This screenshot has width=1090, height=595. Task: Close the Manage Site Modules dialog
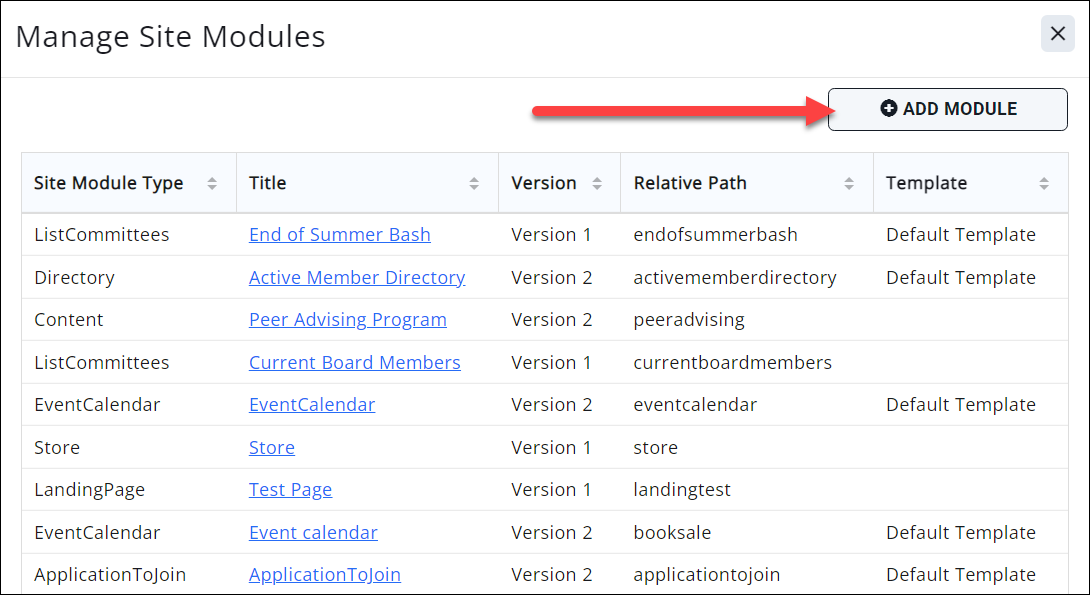[1057, 34]
